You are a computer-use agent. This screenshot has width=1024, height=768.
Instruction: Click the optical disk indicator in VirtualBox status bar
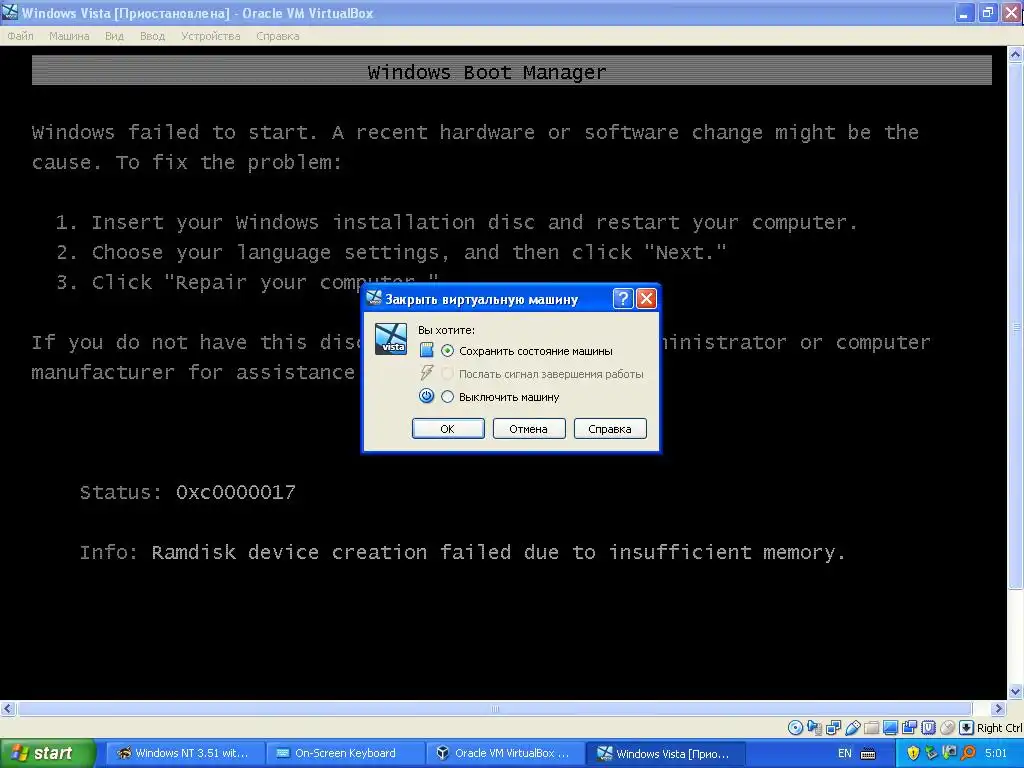795,728
